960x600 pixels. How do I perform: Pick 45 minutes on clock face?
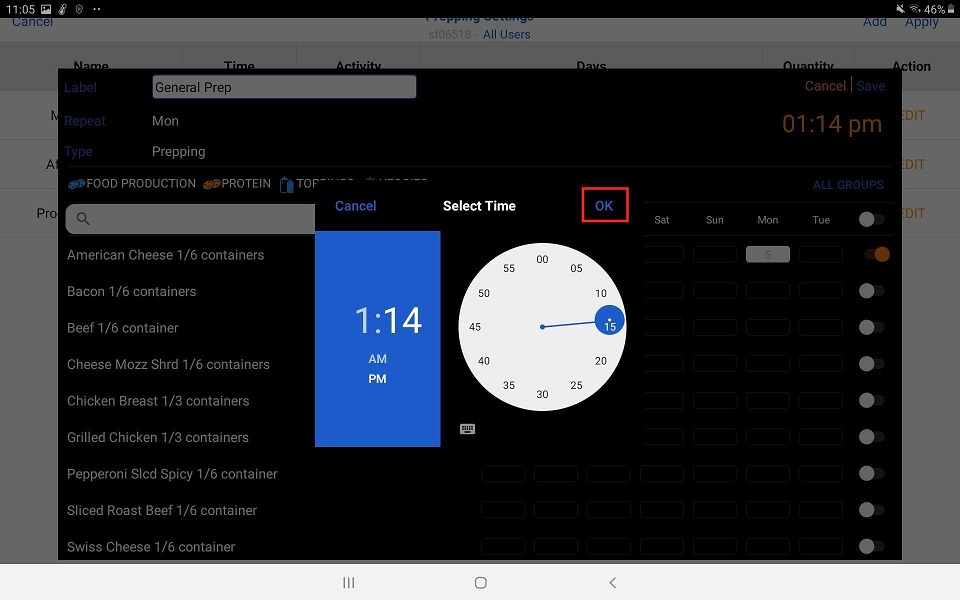click(x=474, y=327)
